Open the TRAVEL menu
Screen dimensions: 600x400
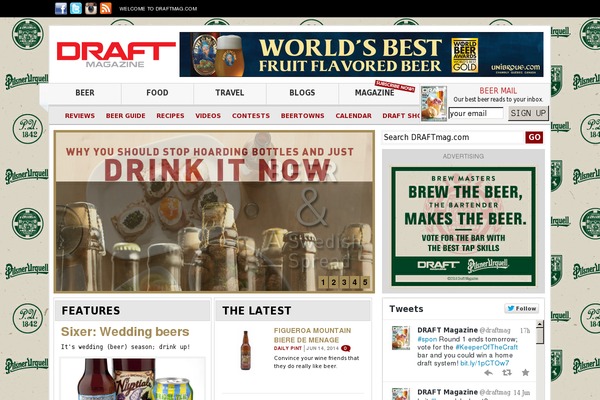coord(230,93)
